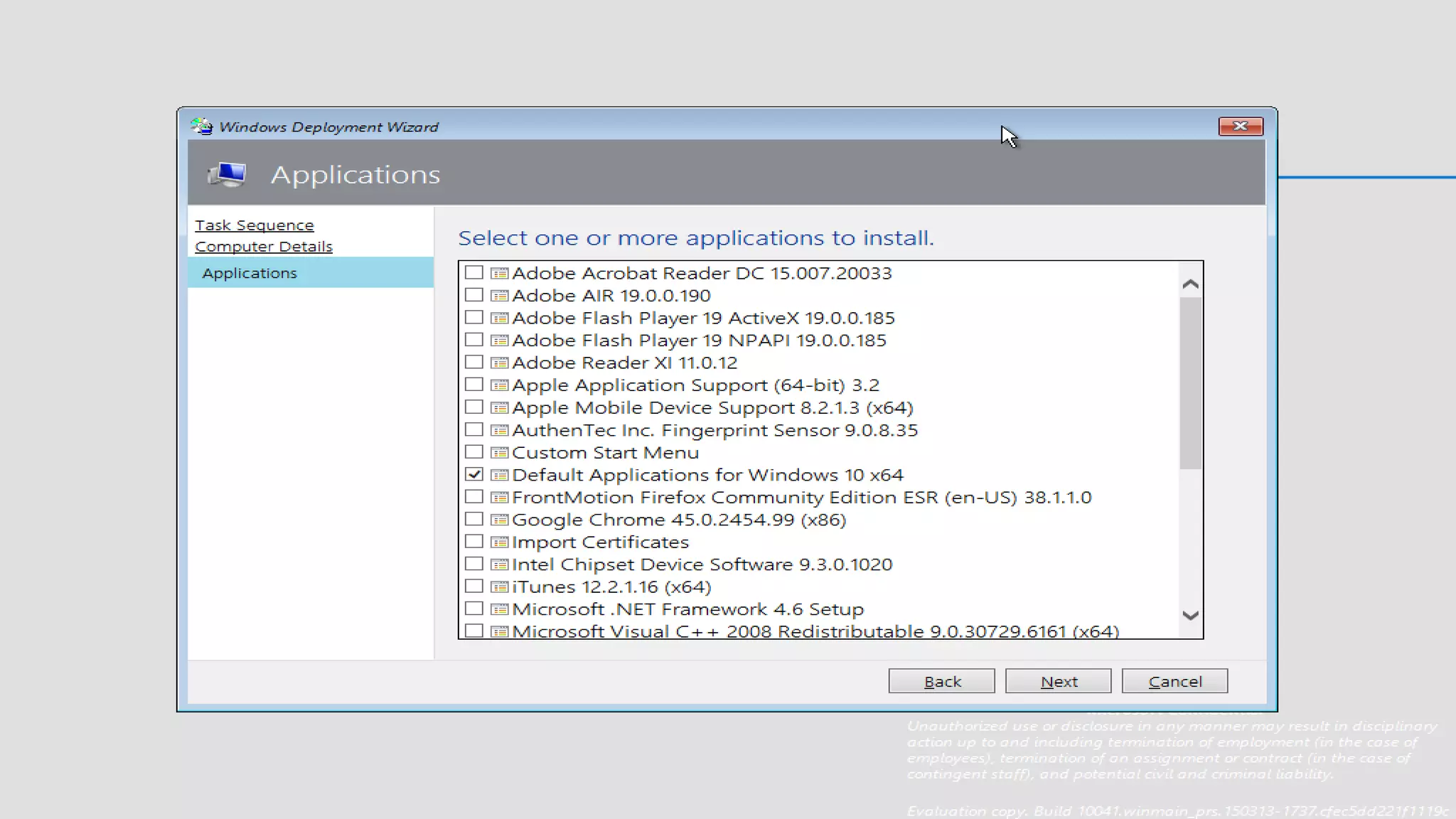1456x819 pixels.
Task: Tick Adobe Flash Player 19 NPAPI checkbox
Action: click(x=474, y=339)
